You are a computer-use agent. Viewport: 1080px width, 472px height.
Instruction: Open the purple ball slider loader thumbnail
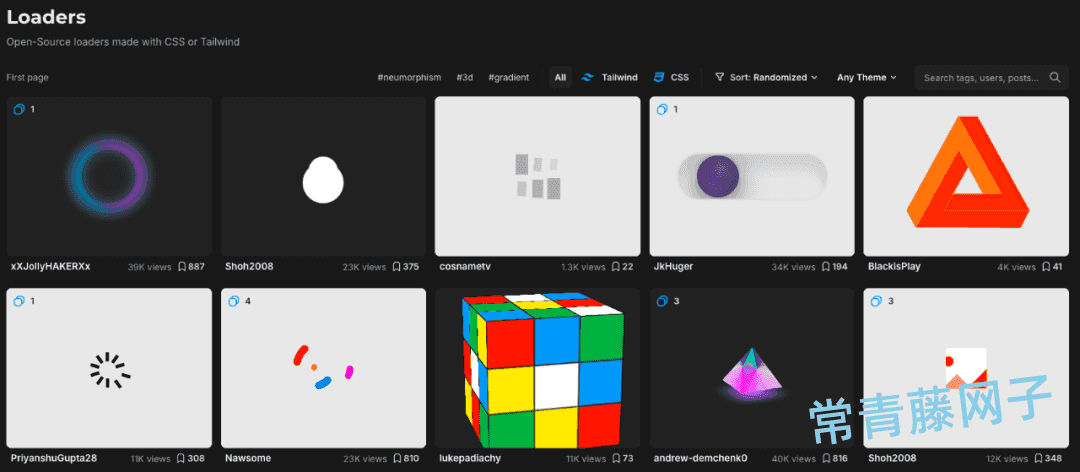click(x=752, y=176)
